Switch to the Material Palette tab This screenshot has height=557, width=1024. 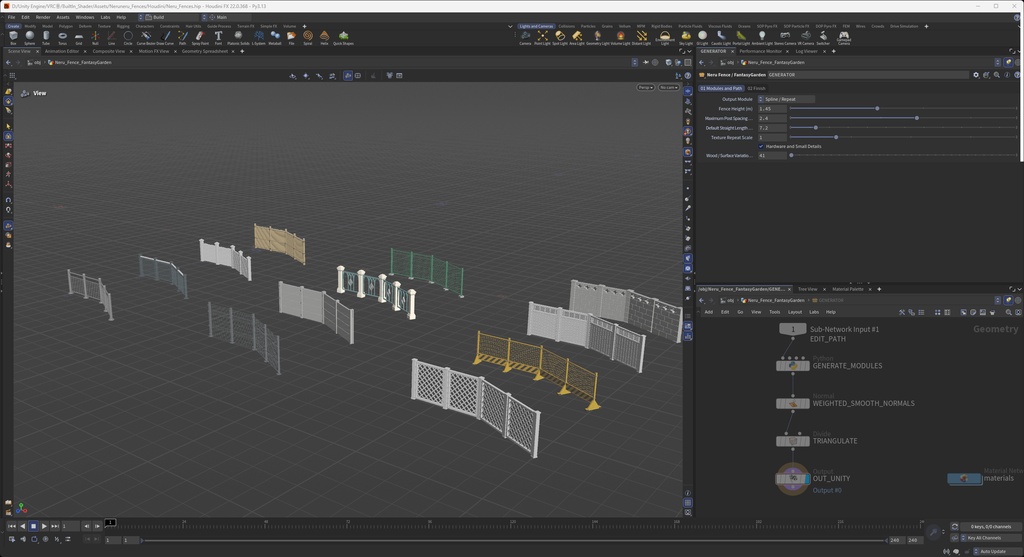848,289
